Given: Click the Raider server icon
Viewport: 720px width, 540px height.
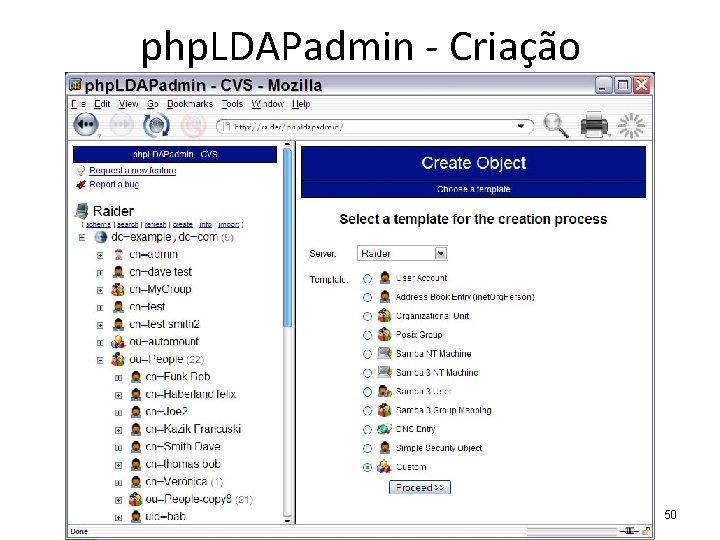Looking at the screenshot, I should click(x=81, y=211).
